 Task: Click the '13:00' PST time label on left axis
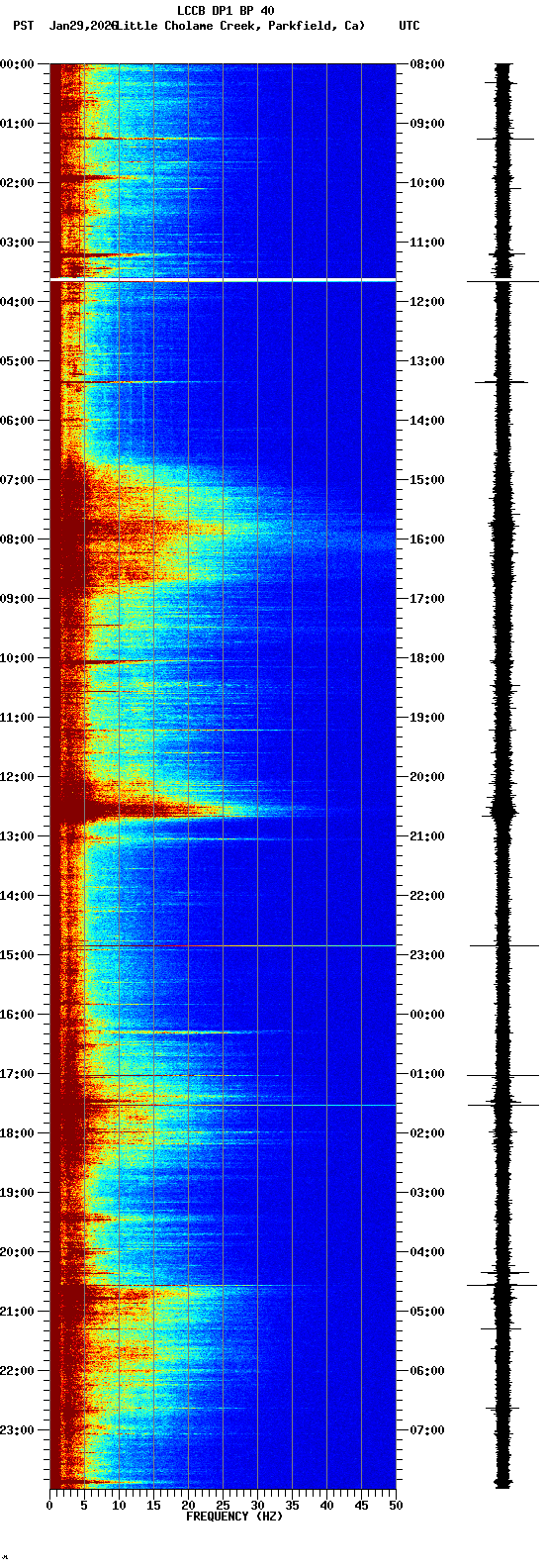(17, 836)
